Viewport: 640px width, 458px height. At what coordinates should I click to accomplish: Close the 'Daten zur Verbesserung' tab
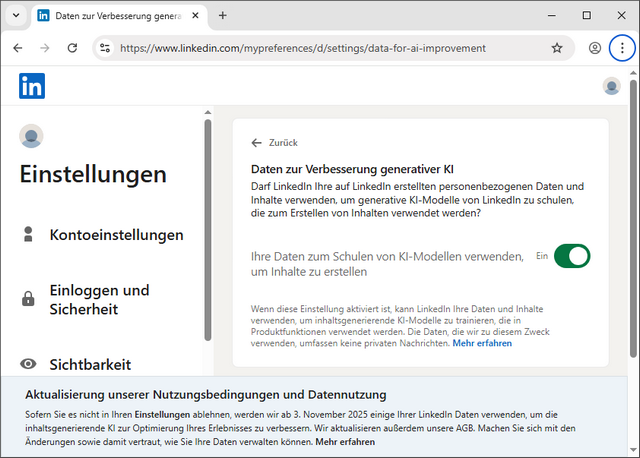tap(196, 16)
